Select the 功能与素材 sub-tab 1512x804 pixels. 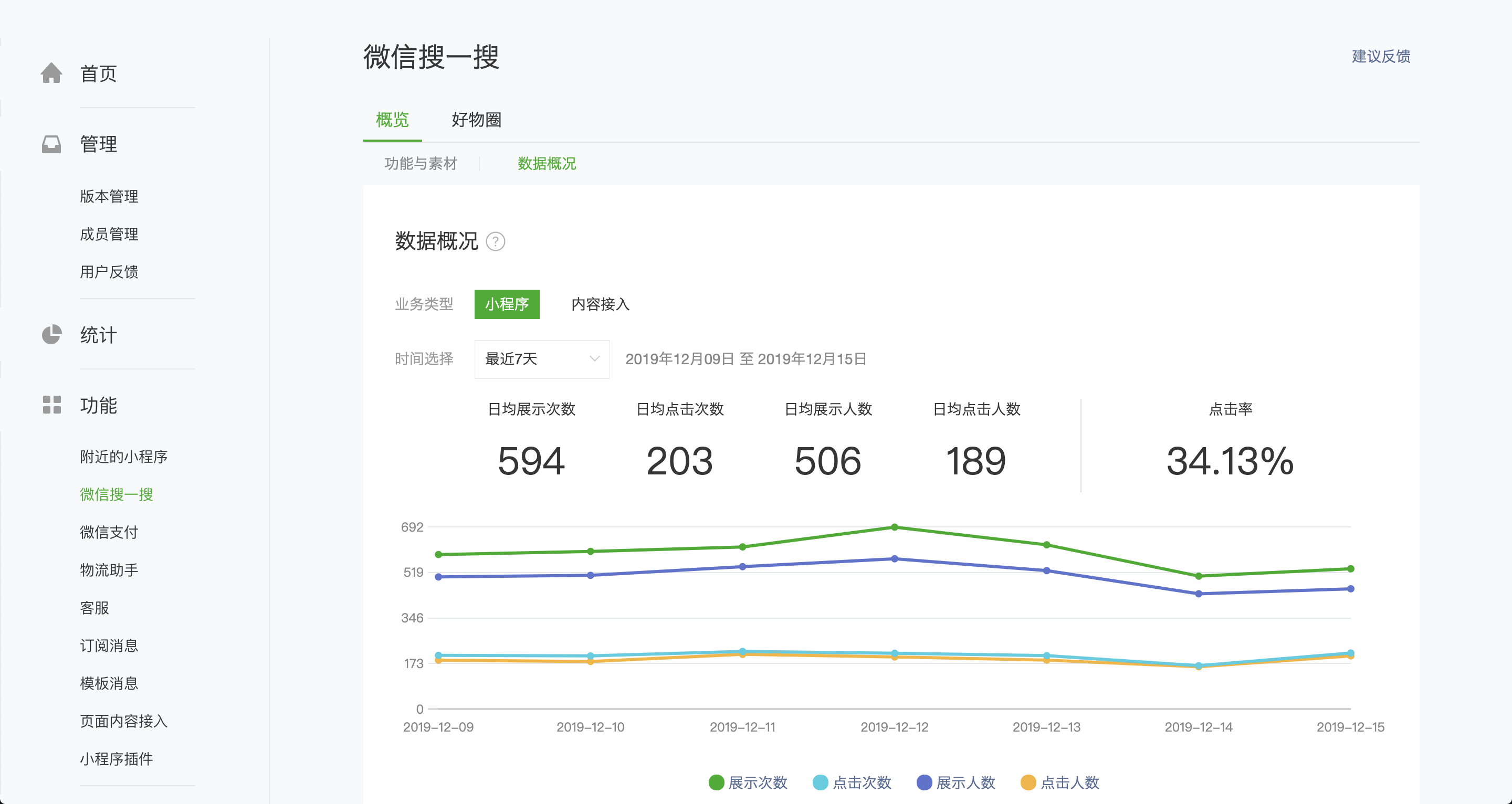pyautogui.click(x=421, y=164)
